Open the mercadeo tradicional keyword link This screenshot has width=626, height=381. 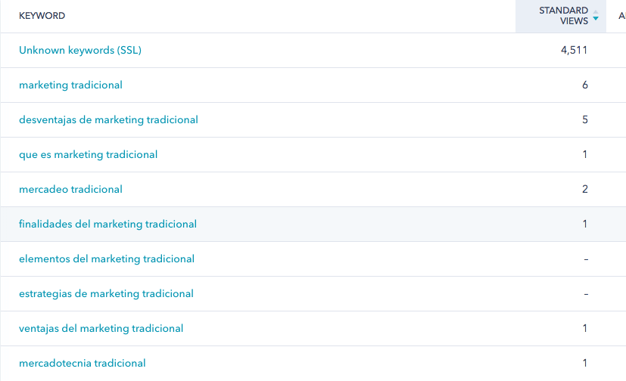point(71,189)
